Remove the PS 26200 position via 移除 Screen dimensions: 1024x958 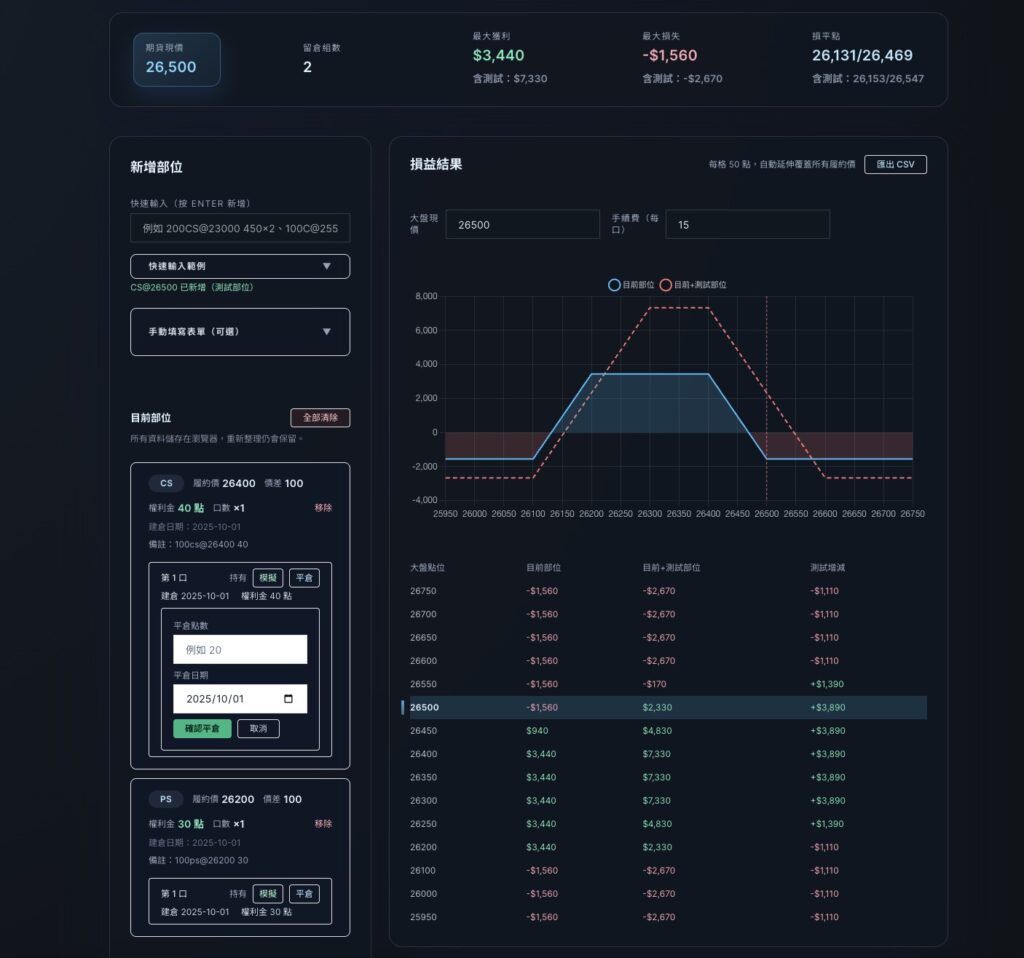(x=323, y=824)
